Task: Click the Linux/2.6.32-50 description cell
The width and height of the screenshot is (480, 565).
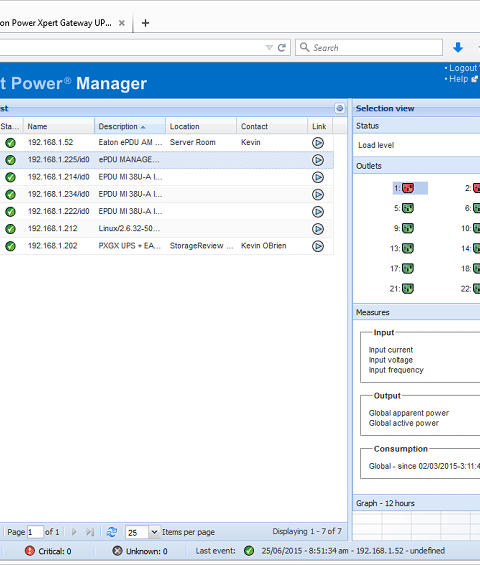Action: click(x=129, y=228)
